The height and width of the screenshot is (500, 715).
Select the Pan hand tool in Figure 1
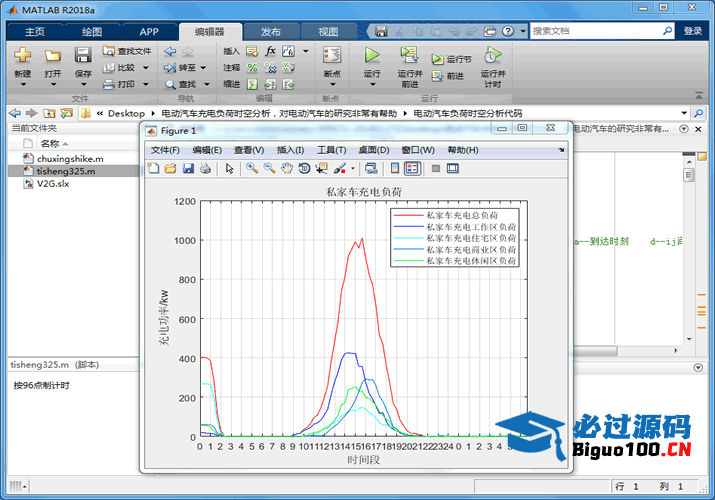click(287, 169)
